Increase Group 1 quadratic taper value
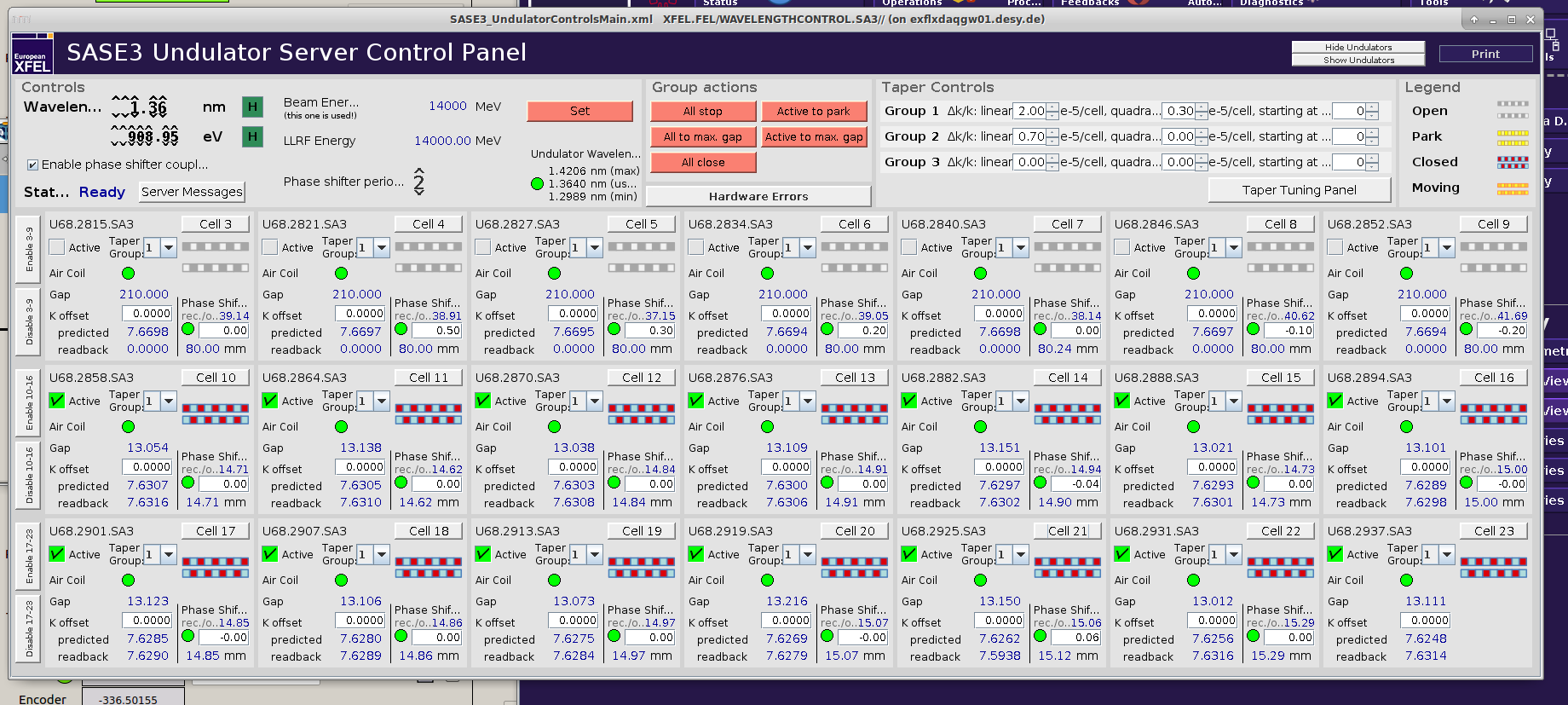This screenshot has height=705, width=1568. coord(1202,107)
